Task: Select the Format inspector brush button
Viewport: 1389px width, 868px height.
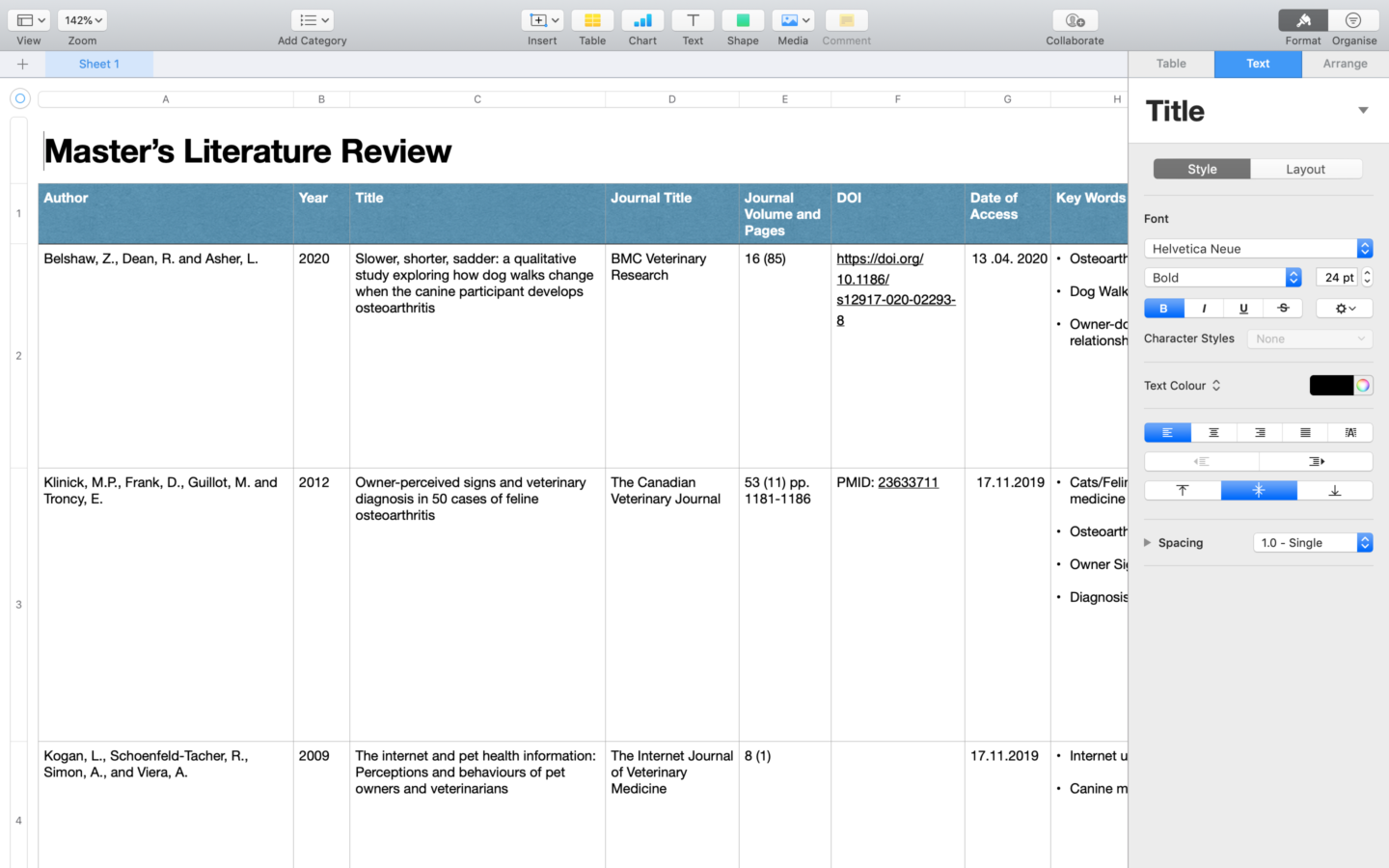Action: coord(1303,20)
